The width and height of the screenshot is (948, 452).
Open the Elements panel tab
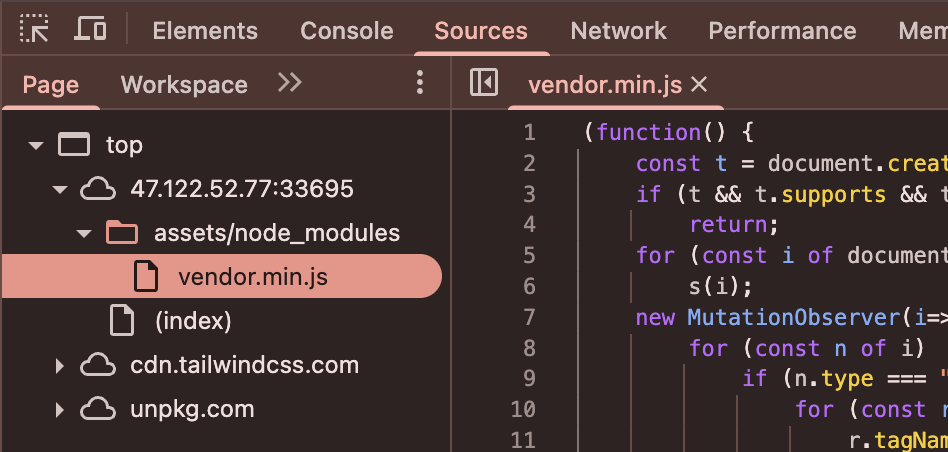tap(204, 31)
